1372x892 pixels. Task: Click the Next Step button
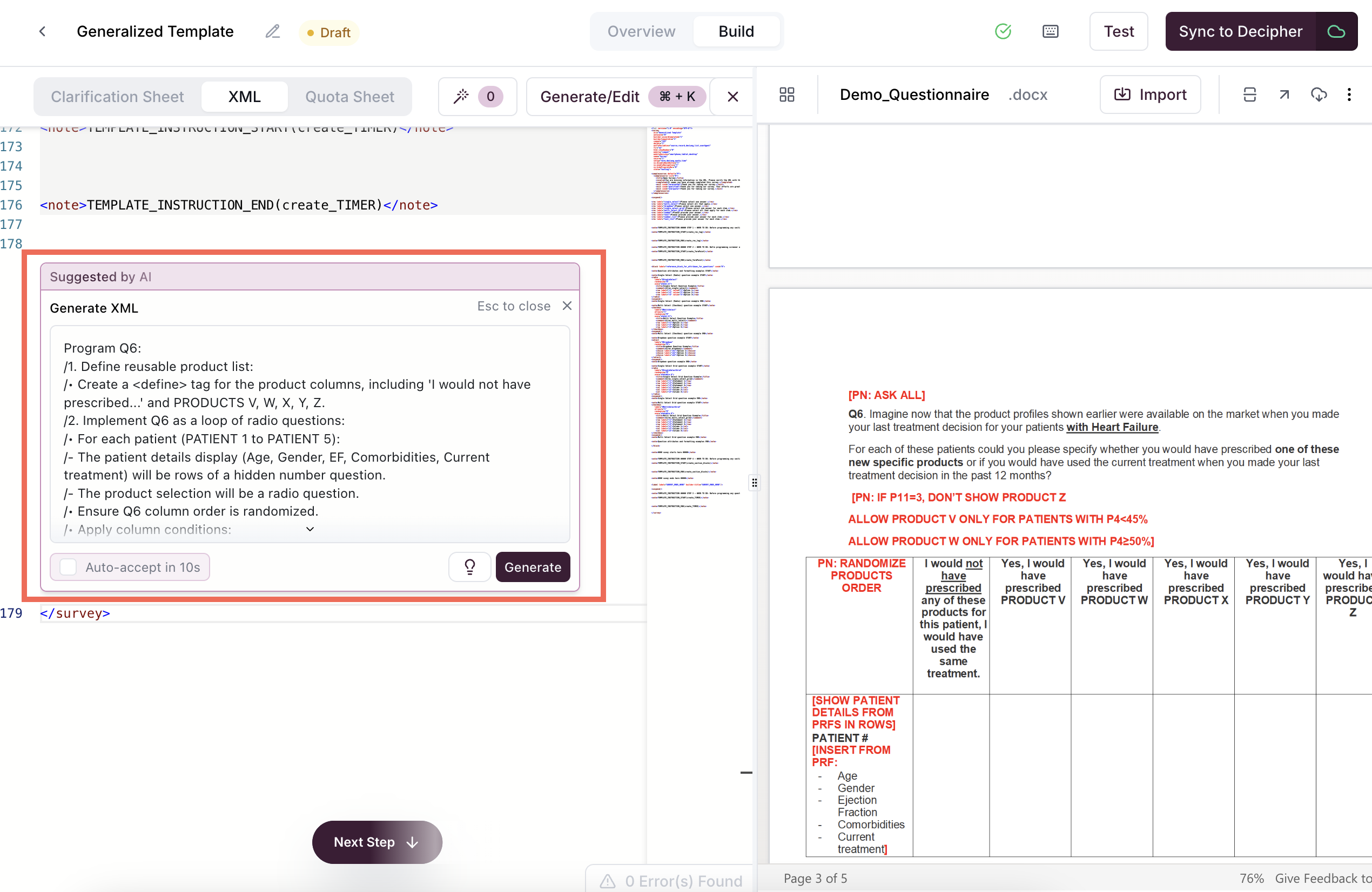click(x=376, y=842)
